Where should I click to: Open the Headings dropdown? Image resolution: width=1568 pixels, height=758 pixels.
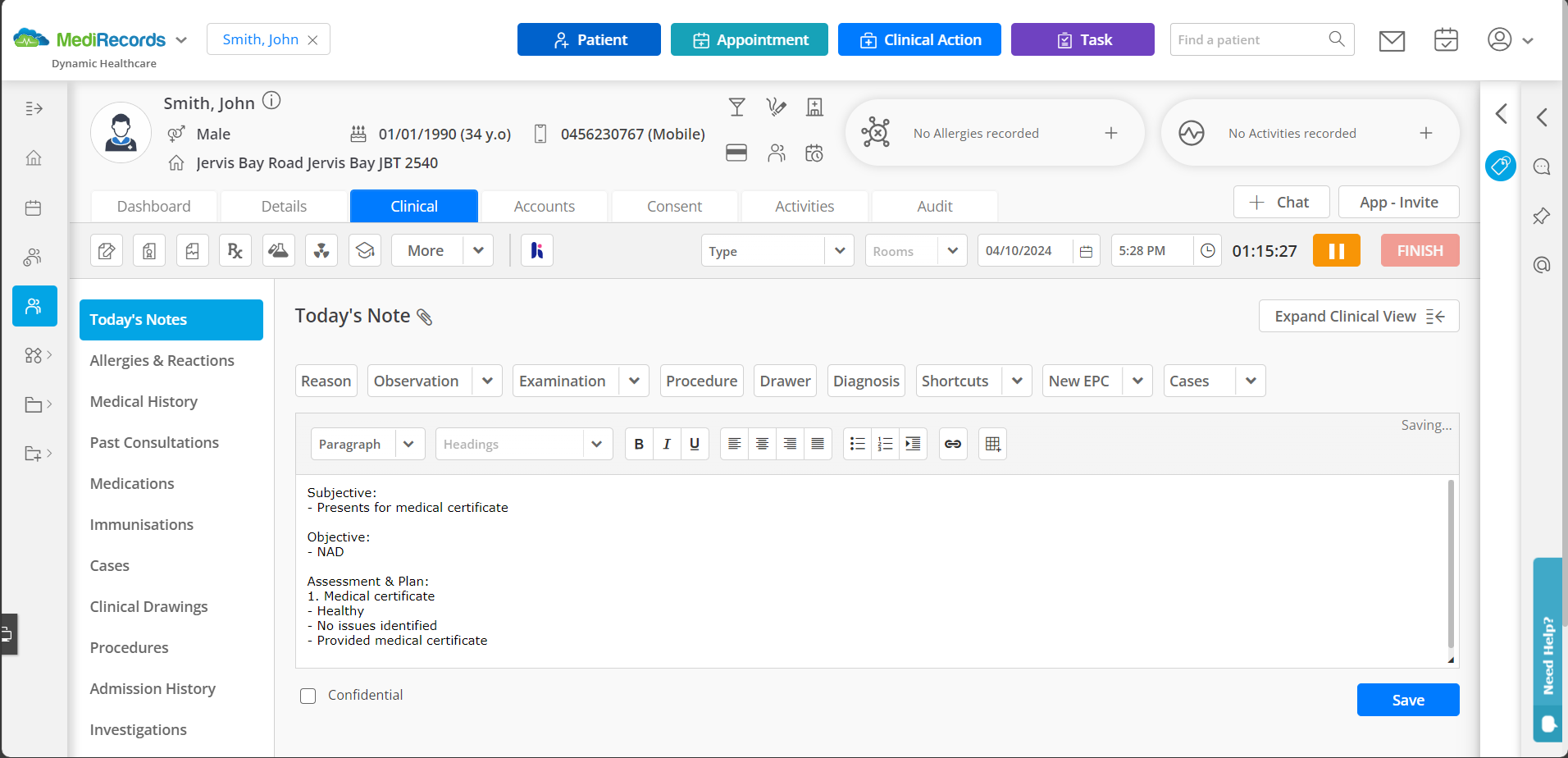click(524, 444)
